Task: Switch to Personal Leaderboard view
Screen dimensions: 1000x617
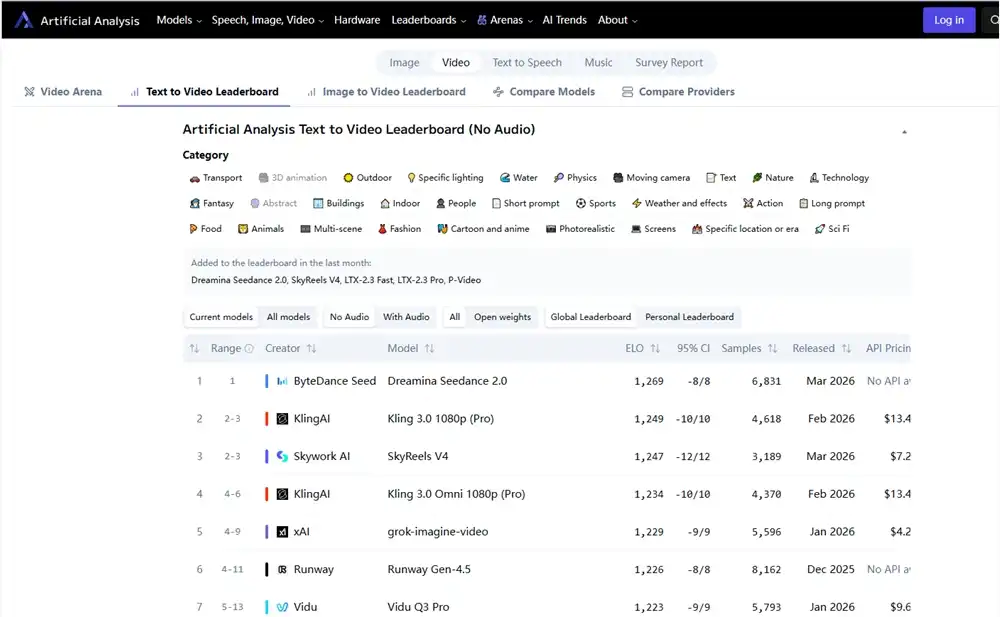Action: point(689,317)
